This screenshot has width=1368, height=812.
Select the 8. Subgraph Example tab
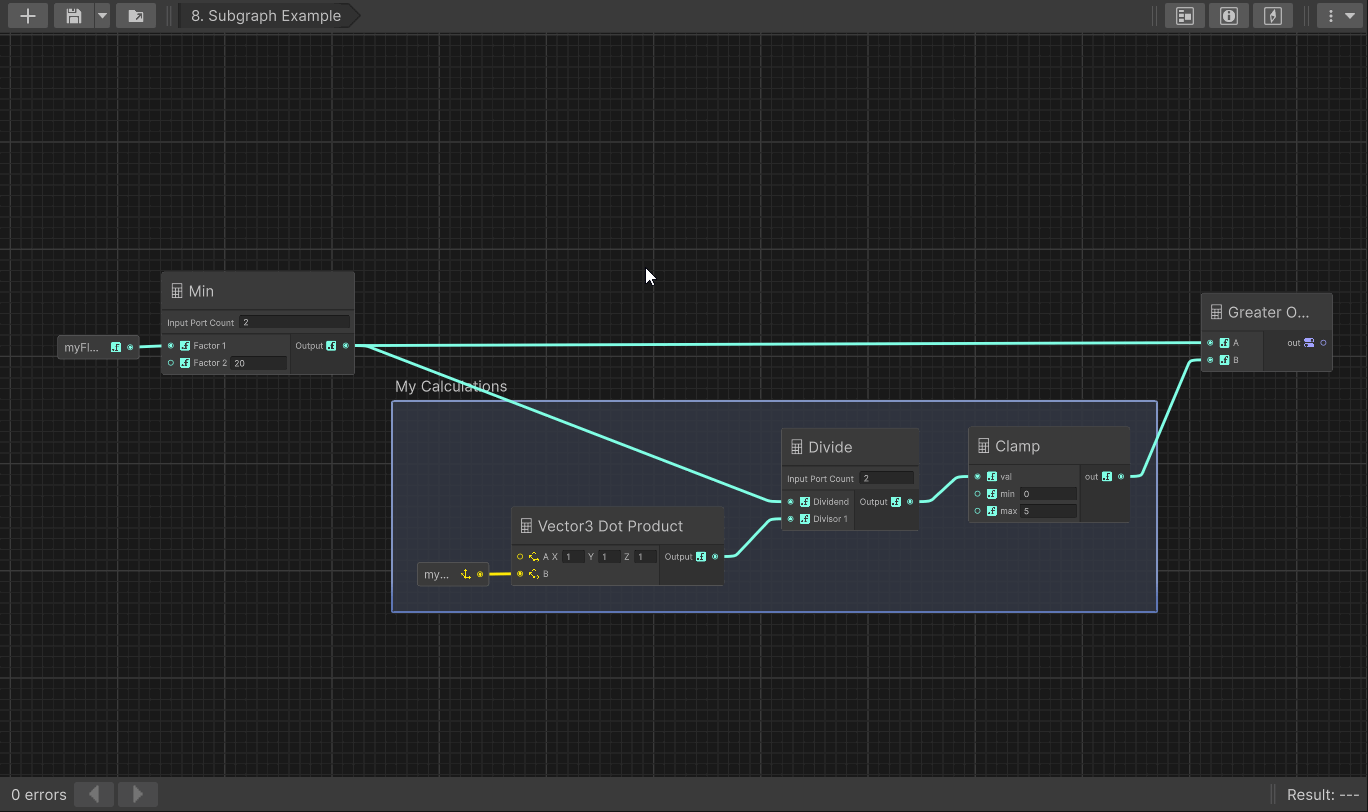pyautogui.click(x=264, y=15)
